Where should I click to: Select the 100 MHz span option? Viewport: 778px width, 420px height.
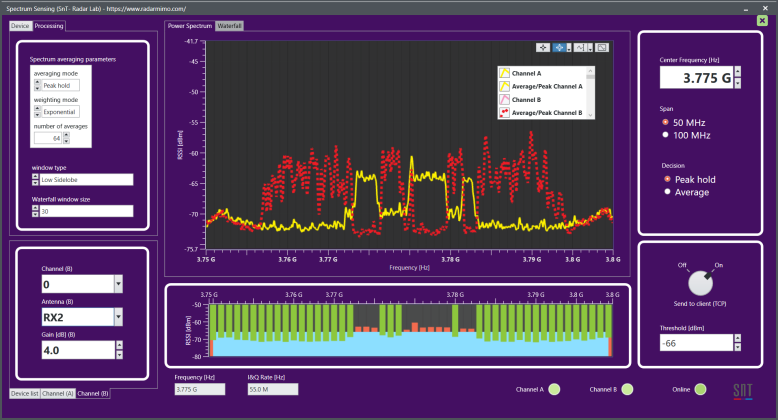[x=666, y=134]
